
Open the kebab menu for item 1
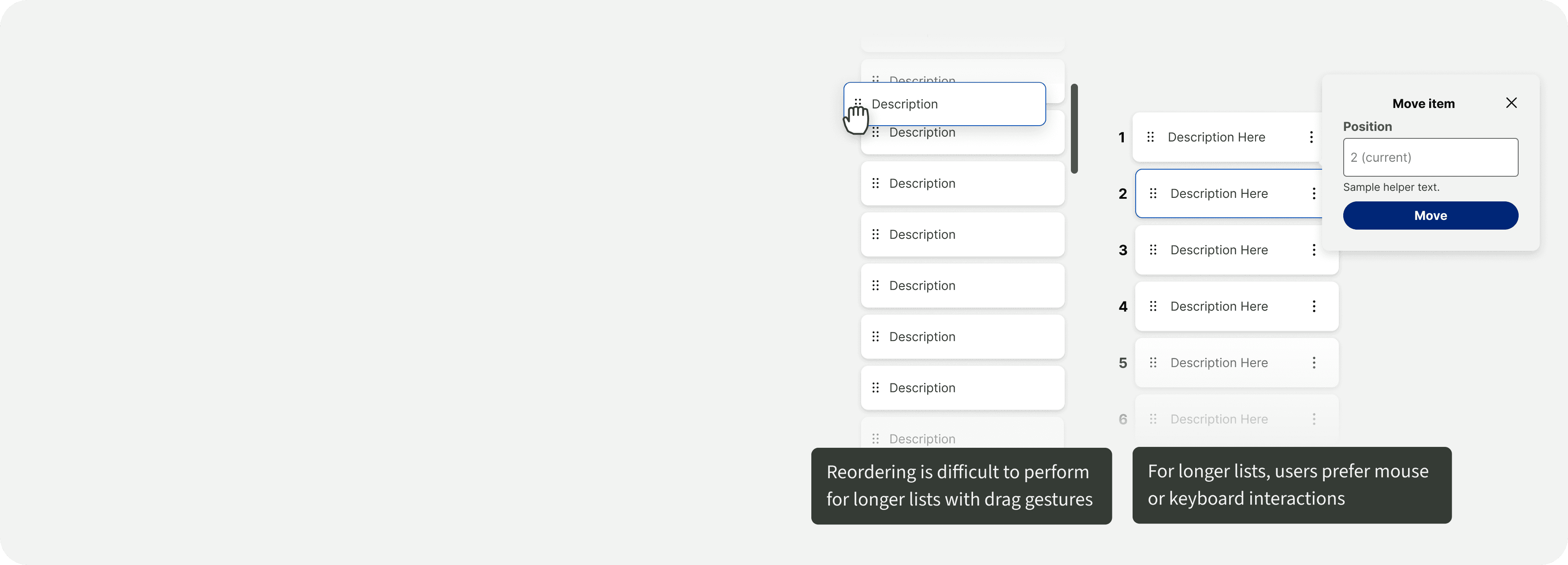tap(1311, 137)
